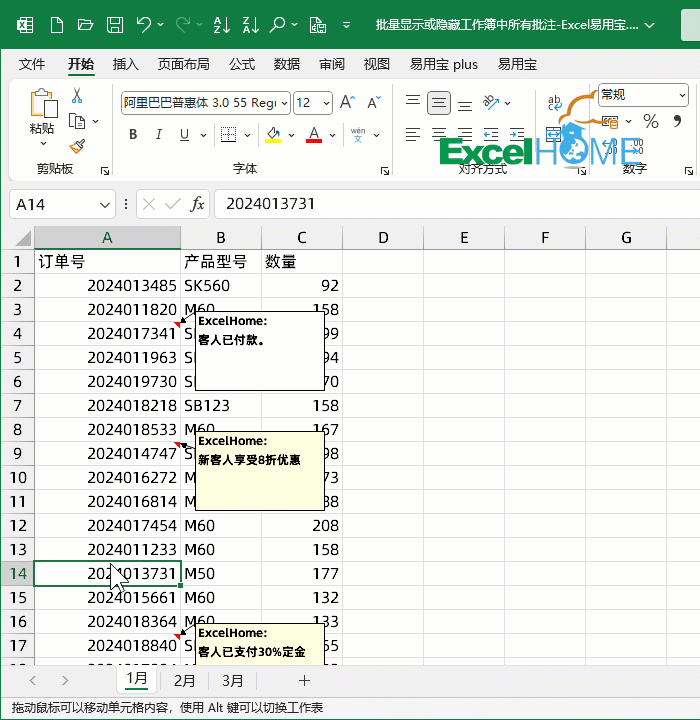This screenshot has width=700, height=720.
Task: Align text to bottom
Action: click(465, 106)
